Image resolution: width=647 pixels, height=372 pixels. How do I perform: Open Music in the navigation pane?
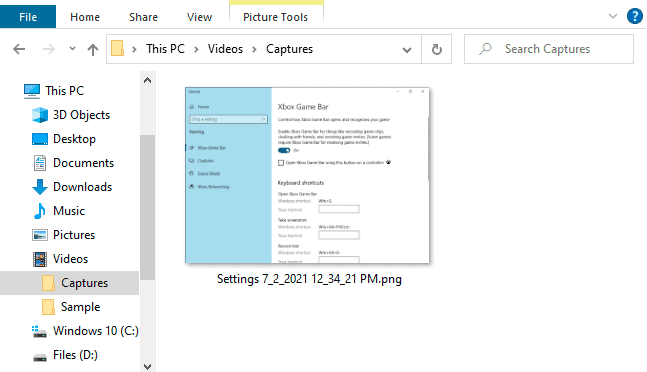pyautogui.click(x=69, y=210)
